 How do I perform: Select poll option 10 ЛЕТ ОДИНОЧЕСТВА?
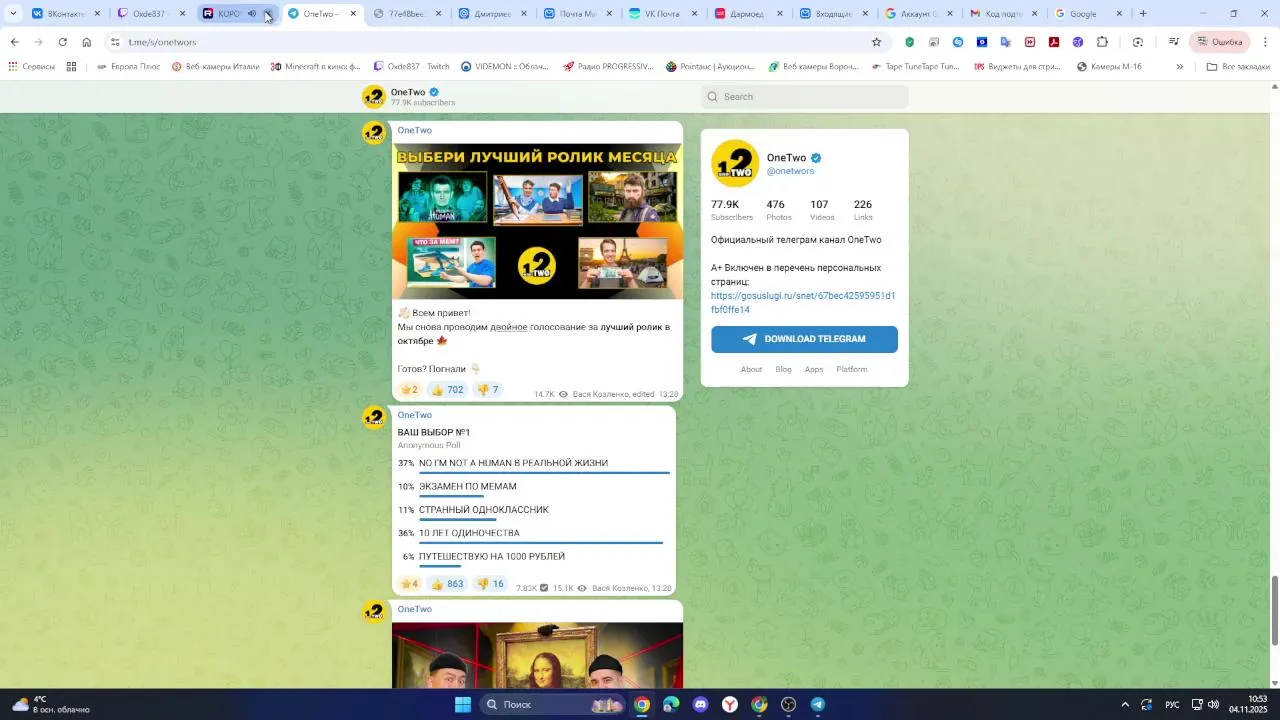[x=534, y=535]
